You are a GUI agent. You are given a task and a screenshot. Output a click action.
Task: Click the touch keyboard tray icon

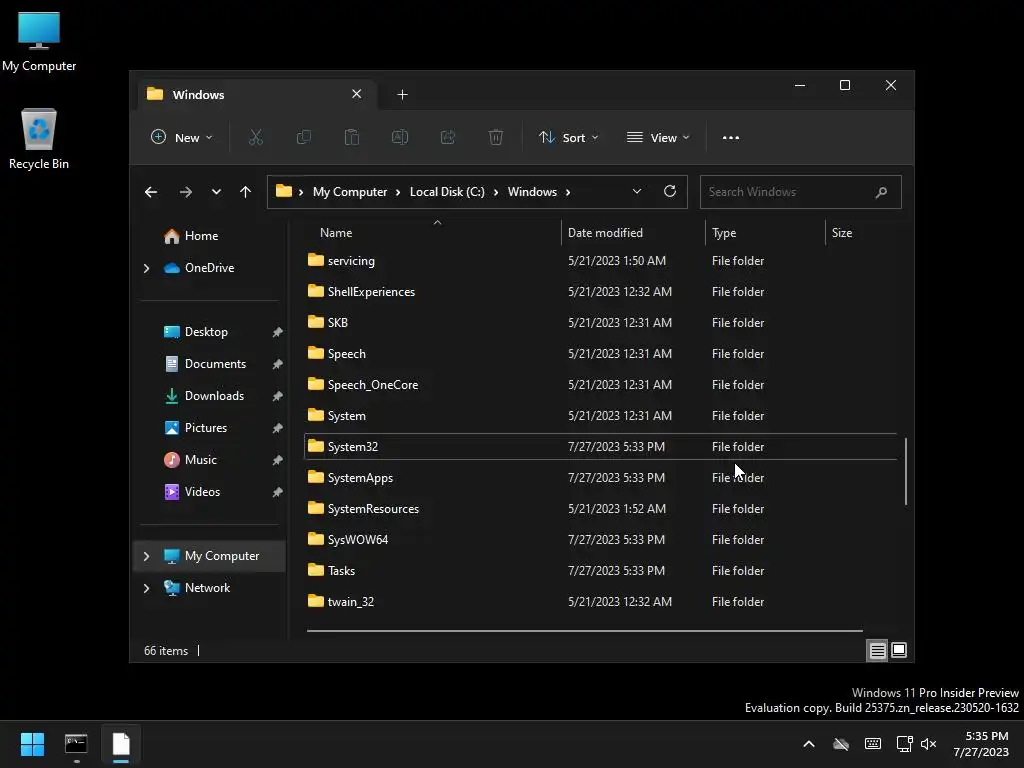click(872, 744)
